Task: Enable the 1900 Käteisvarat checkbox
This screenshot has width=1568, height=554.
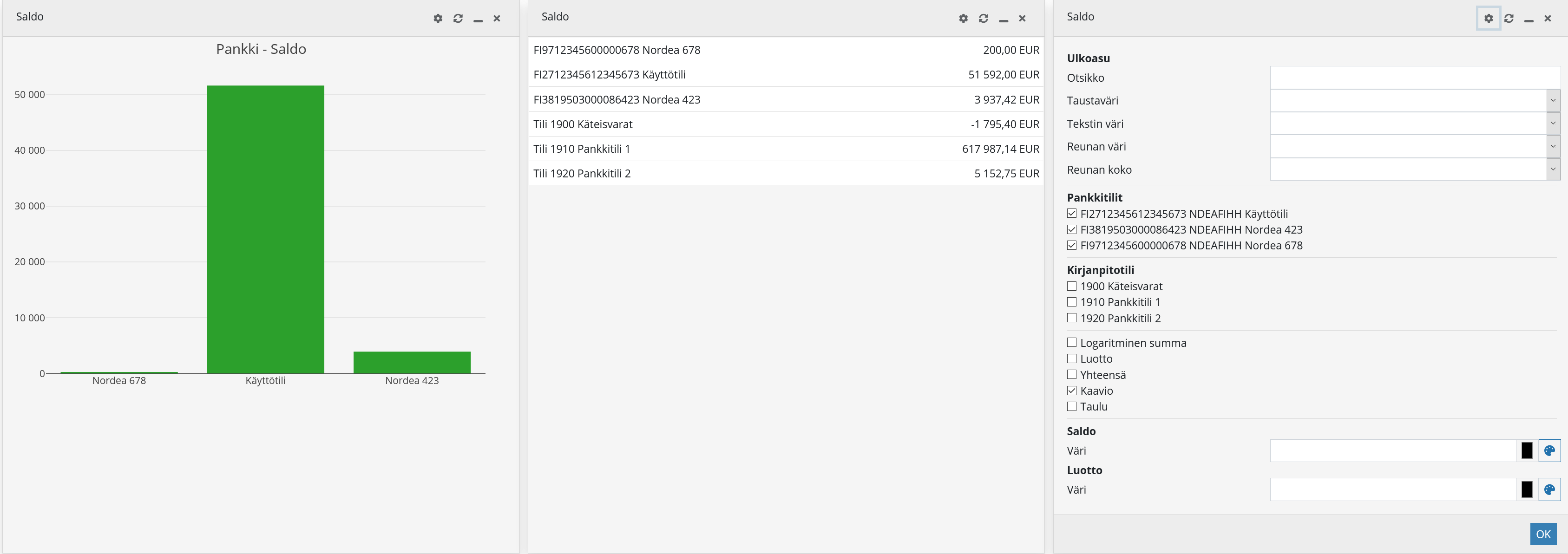Action: point(1072,287)
